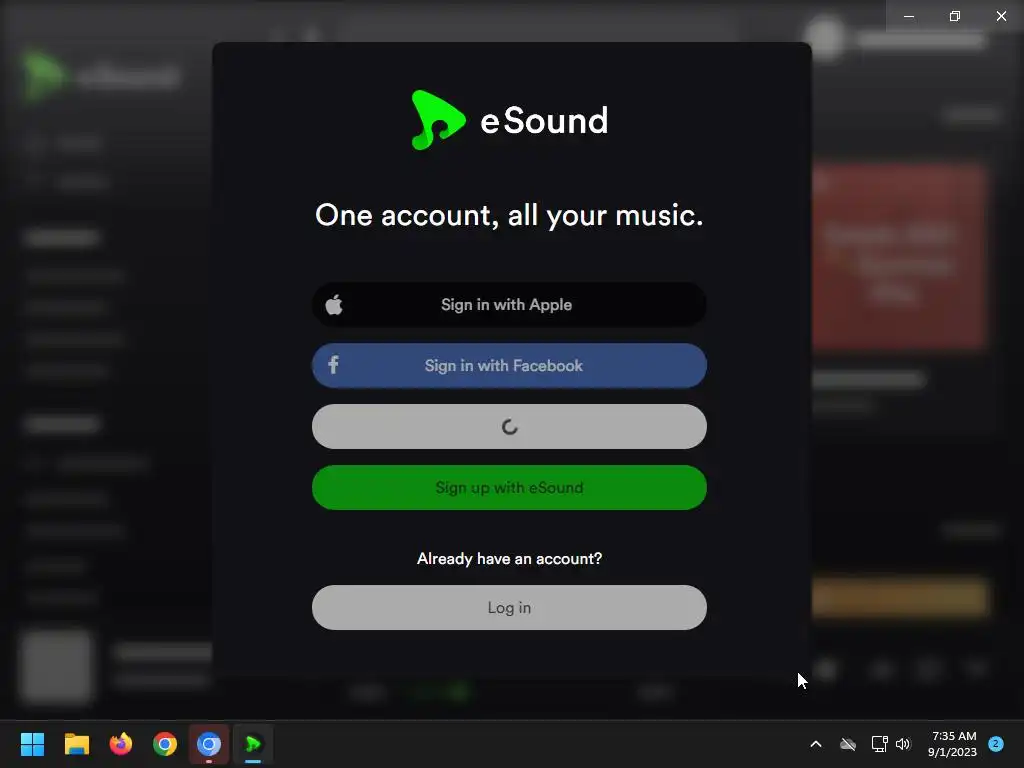
Task: Launch Firefox from the taskbar
Action: [x=121, y=744]
